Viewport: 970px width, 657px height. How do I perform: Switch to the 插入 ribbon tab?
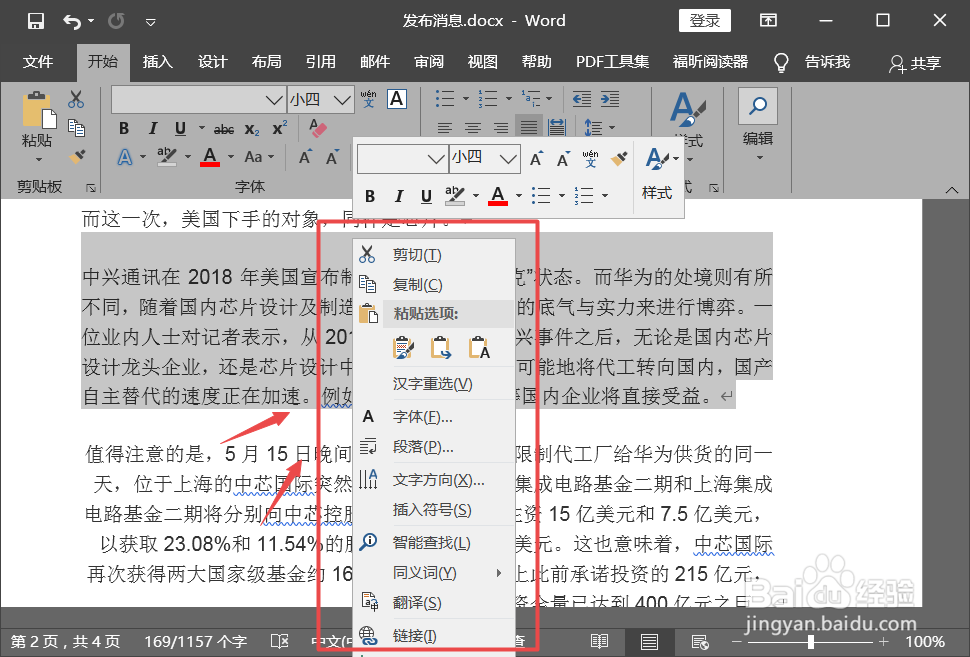tap(157, 62)
